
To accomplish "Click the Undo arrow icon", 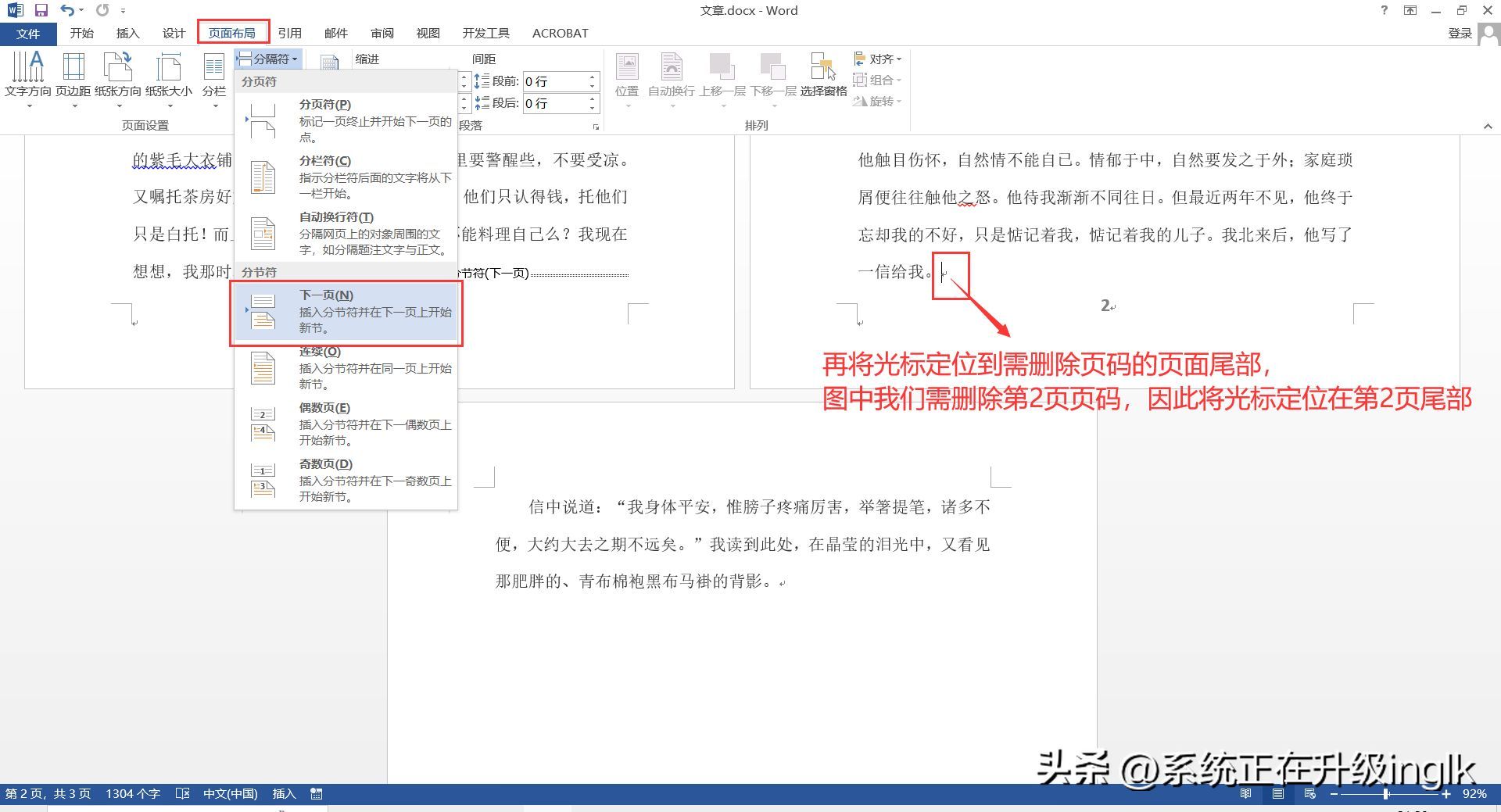I will tap(67, 10).
